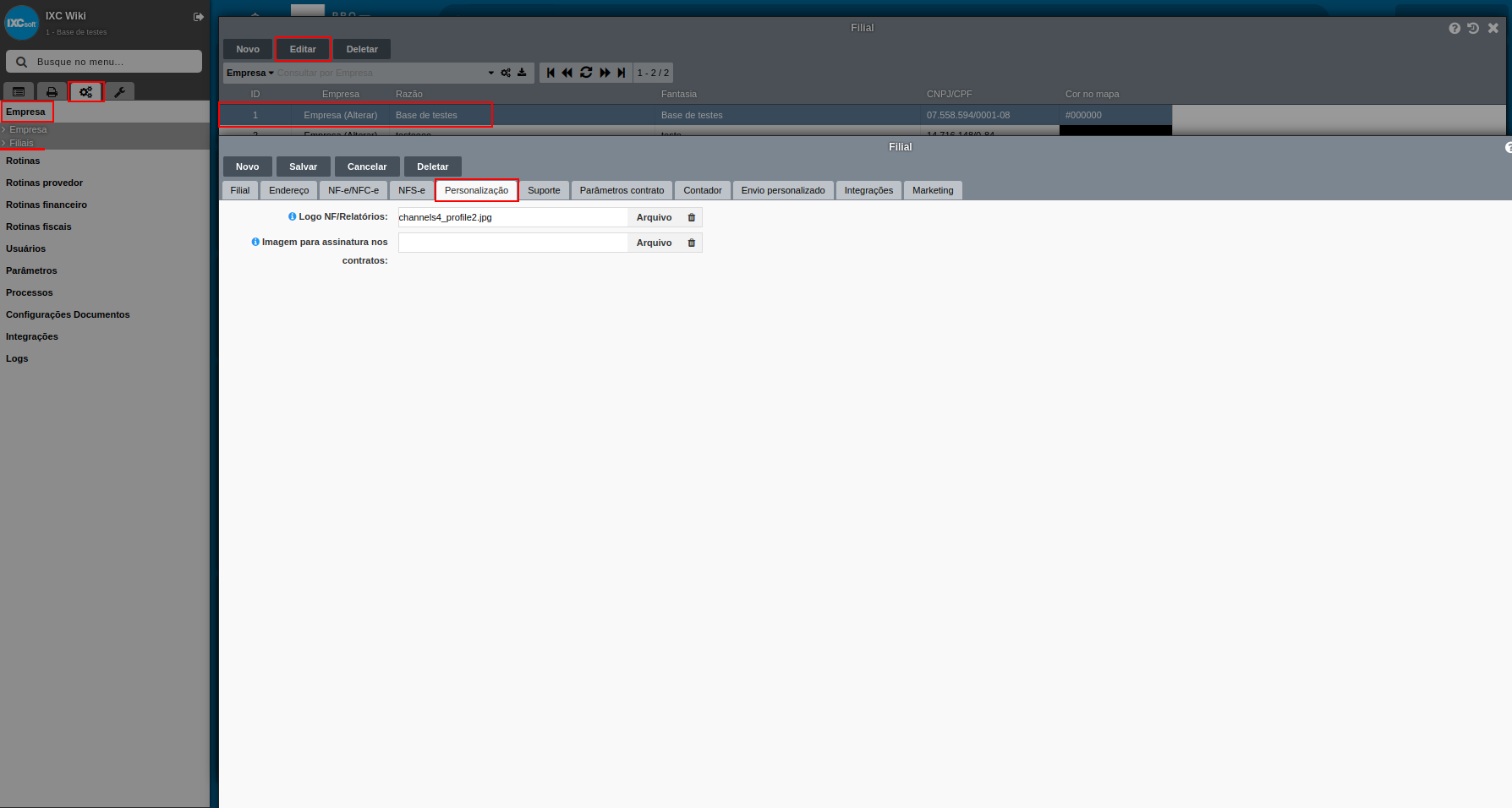Image resolution: width=1512 pixels, height=808 pixels.
Task: Click the Cancelar button
Action: coord(367,167)
